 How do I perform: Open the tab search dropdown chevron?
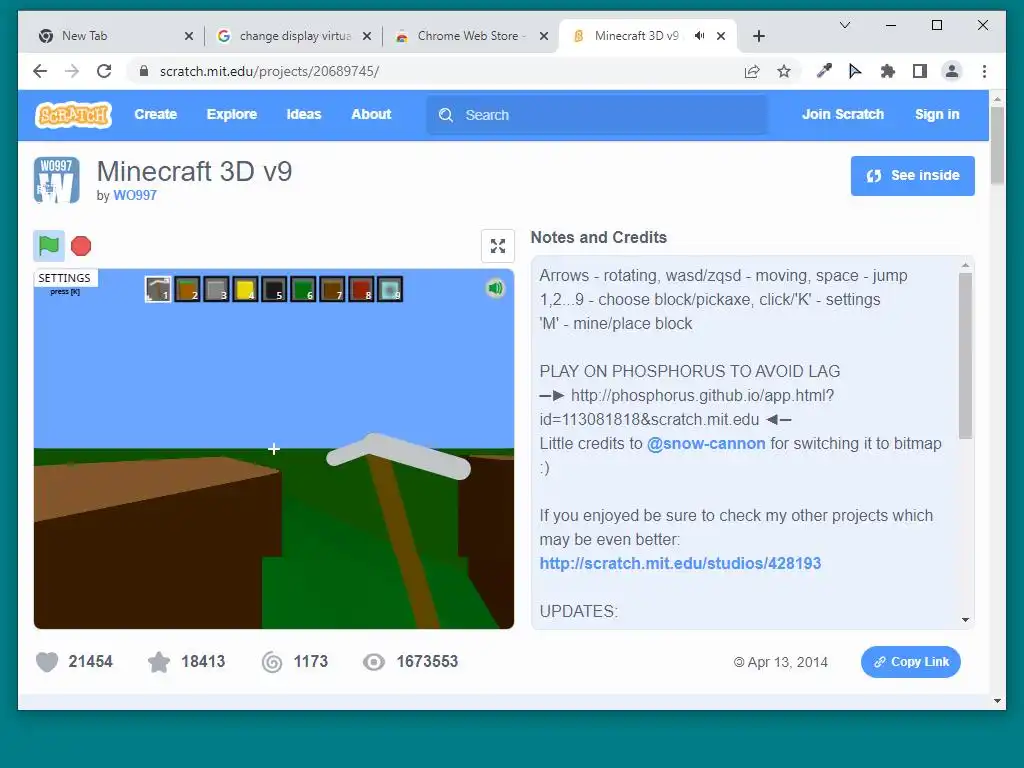click(844, 25)
